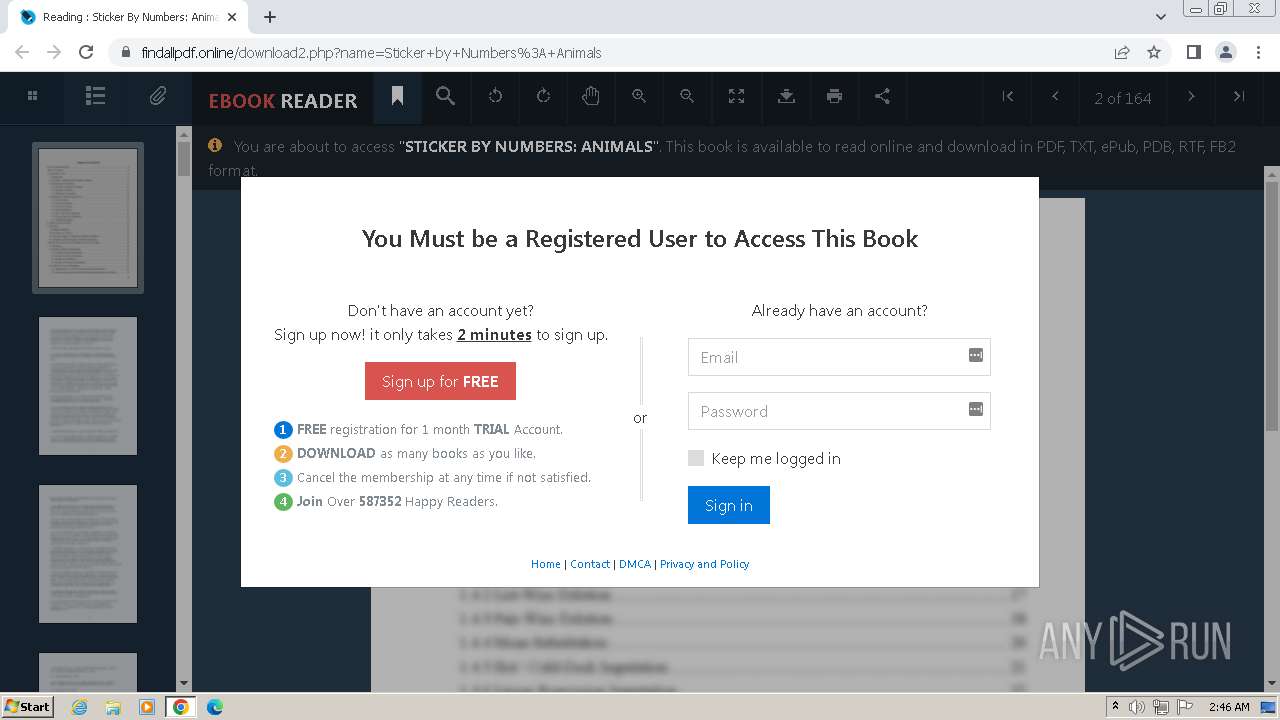1280x720 pixels.
Task: Click the Sign in button
Action: coord(729,505)
